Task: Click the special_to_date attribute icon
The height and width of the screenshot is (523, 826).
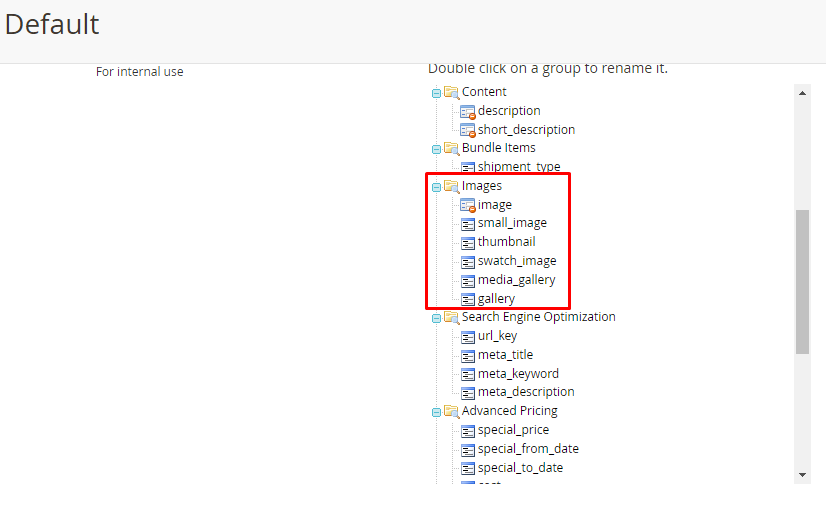Action: pos(468,469)
